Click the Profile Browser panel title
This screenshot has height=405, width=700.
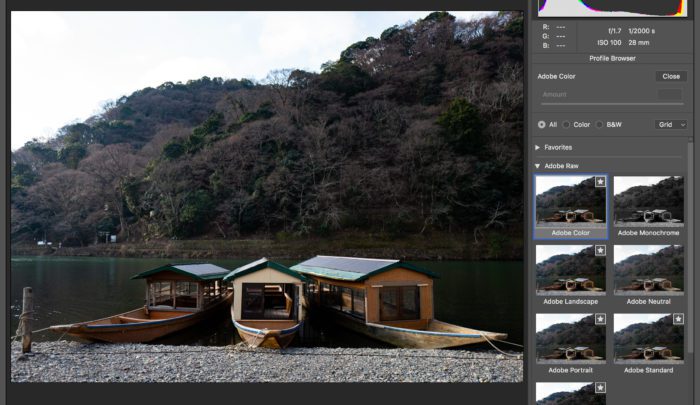pos(612,58)
